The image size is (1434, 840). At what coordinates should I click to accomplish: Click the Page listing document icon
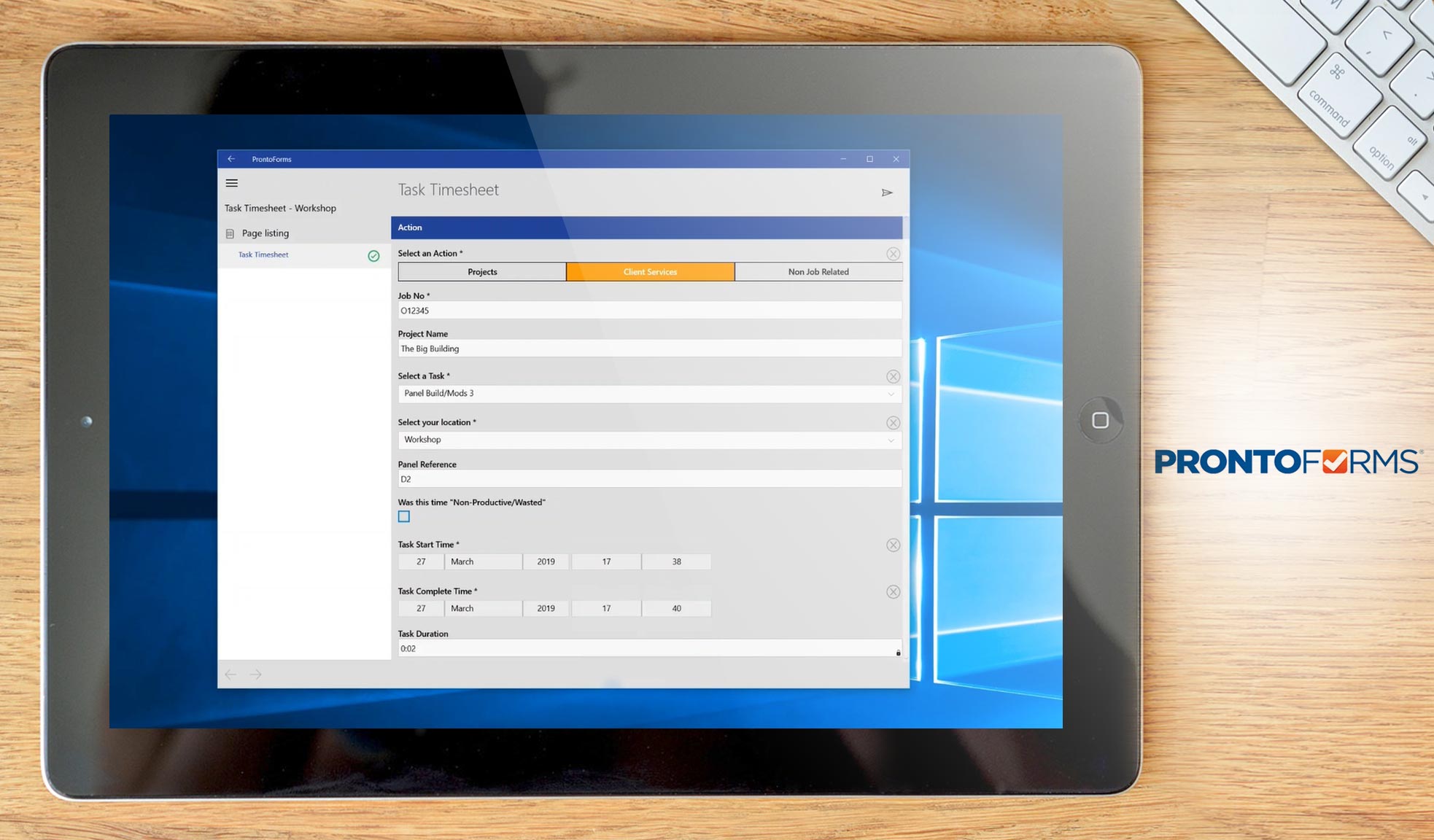(x=230, y=233)
